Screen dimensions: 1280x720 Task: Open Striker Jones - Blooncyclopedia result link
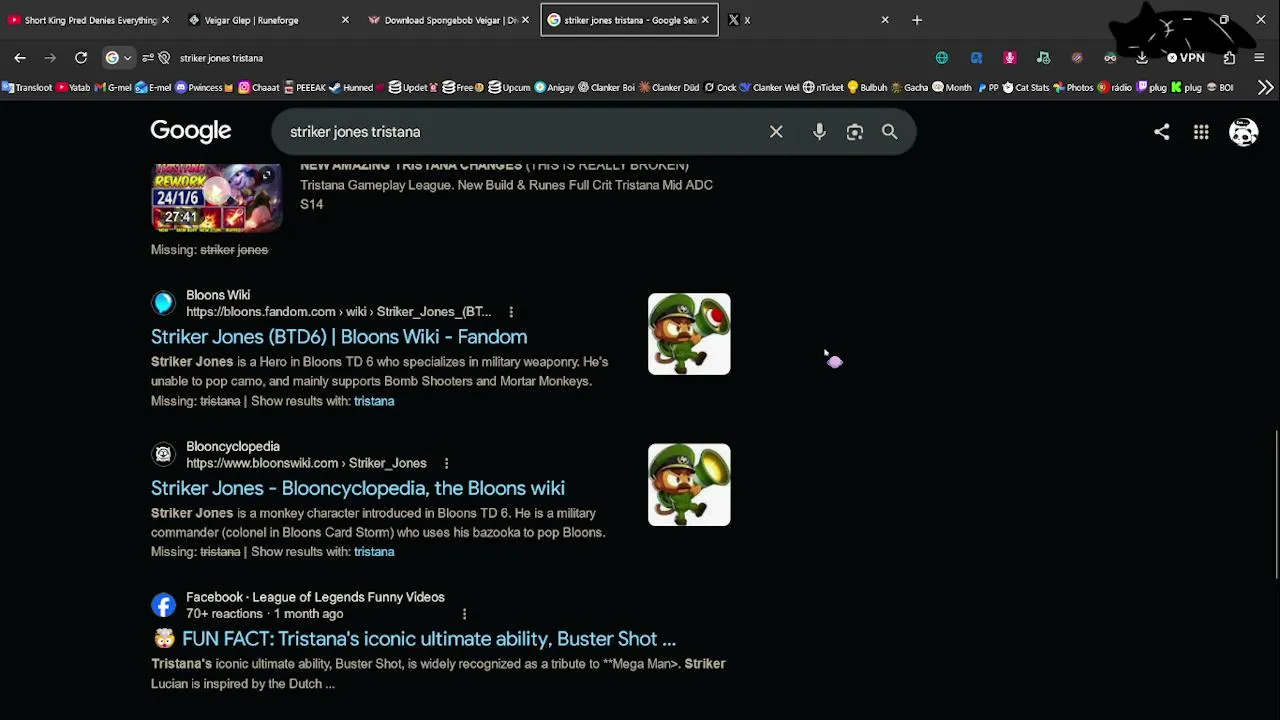(x=358, y=488)
